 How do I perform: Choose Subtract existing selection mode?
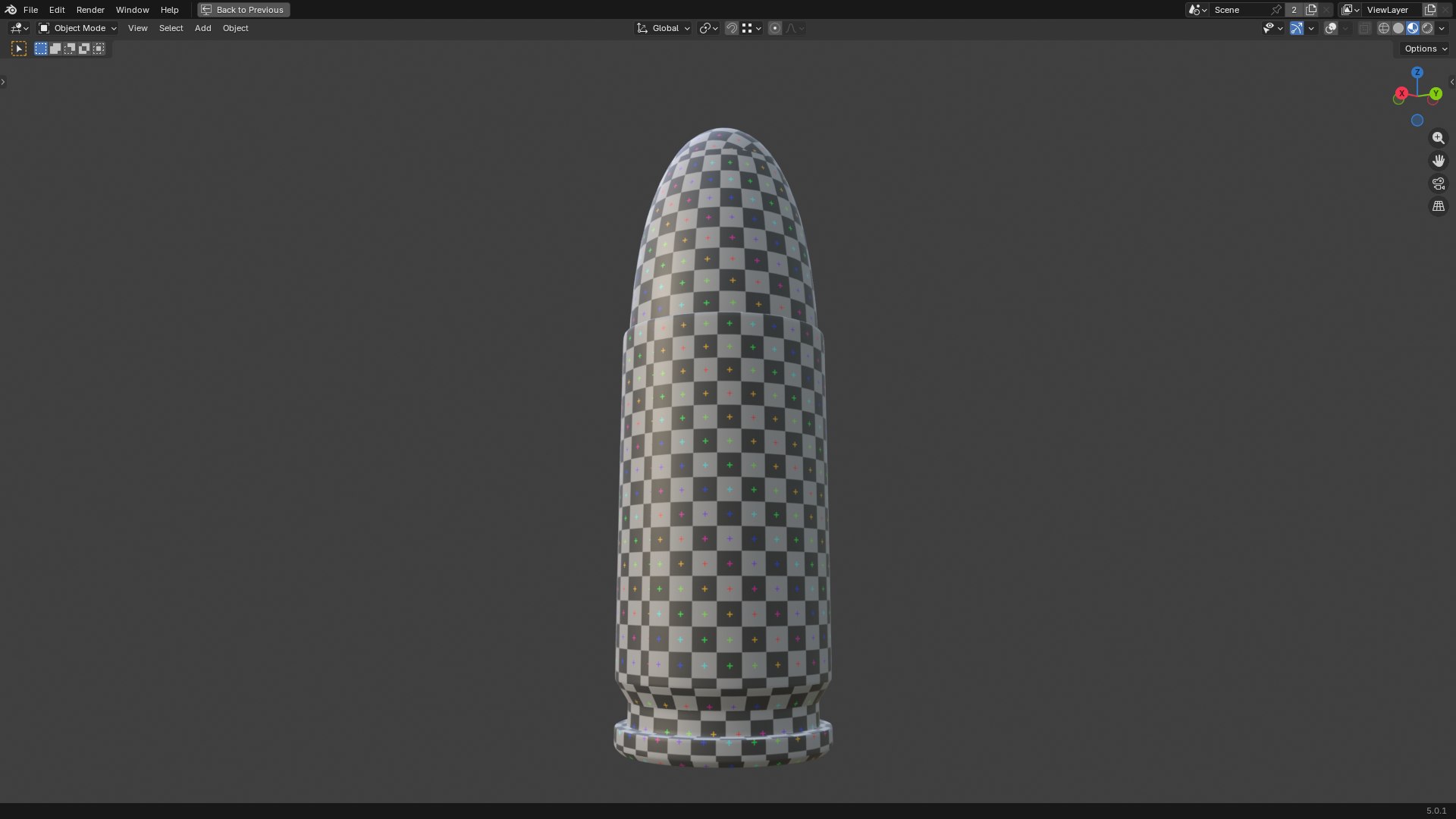[x=70, y=49]
